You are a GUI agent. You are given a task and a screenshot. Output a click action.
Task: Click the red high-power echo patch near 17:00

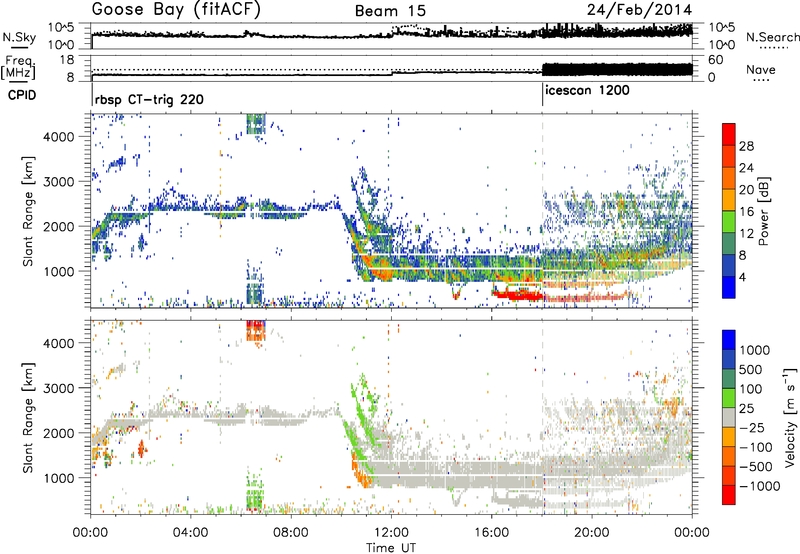(x=518, y=294)
